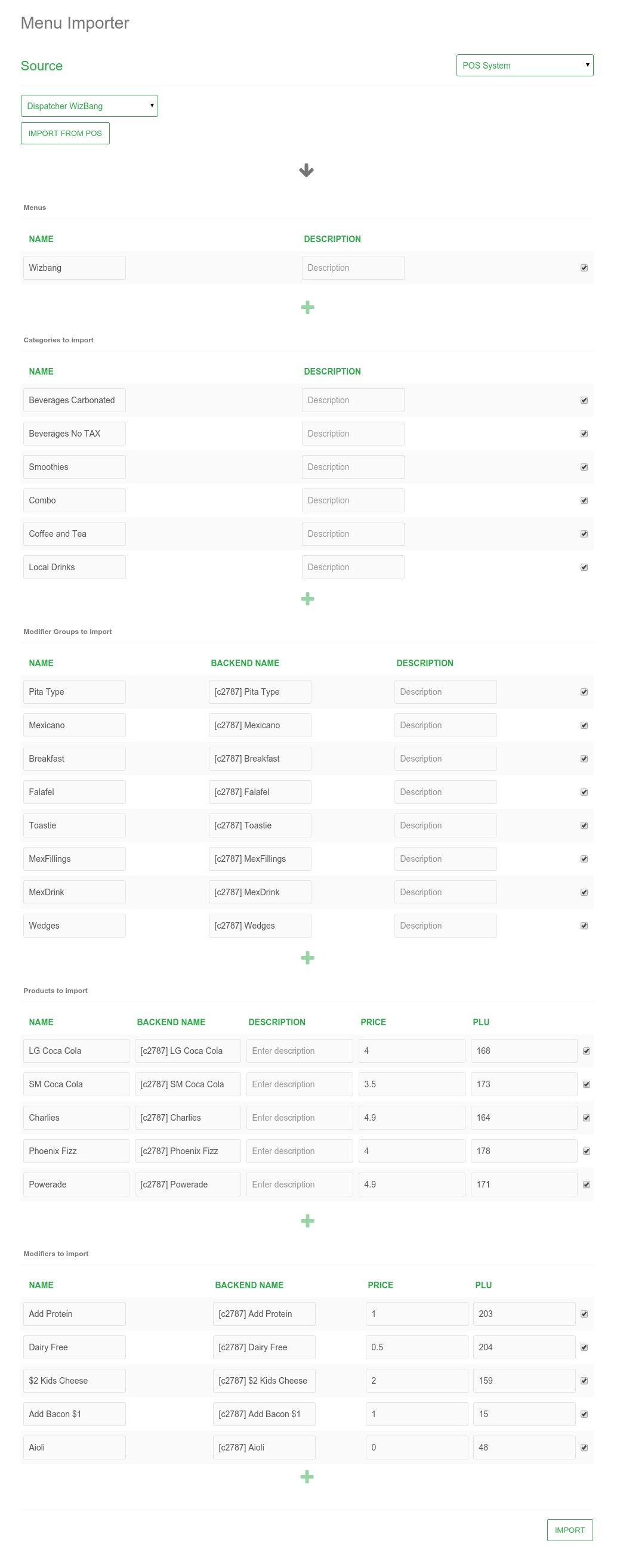Expand the Dispatcher WizBang dropdown
This screenshot has width=620, height=1568.
[90, 106]
